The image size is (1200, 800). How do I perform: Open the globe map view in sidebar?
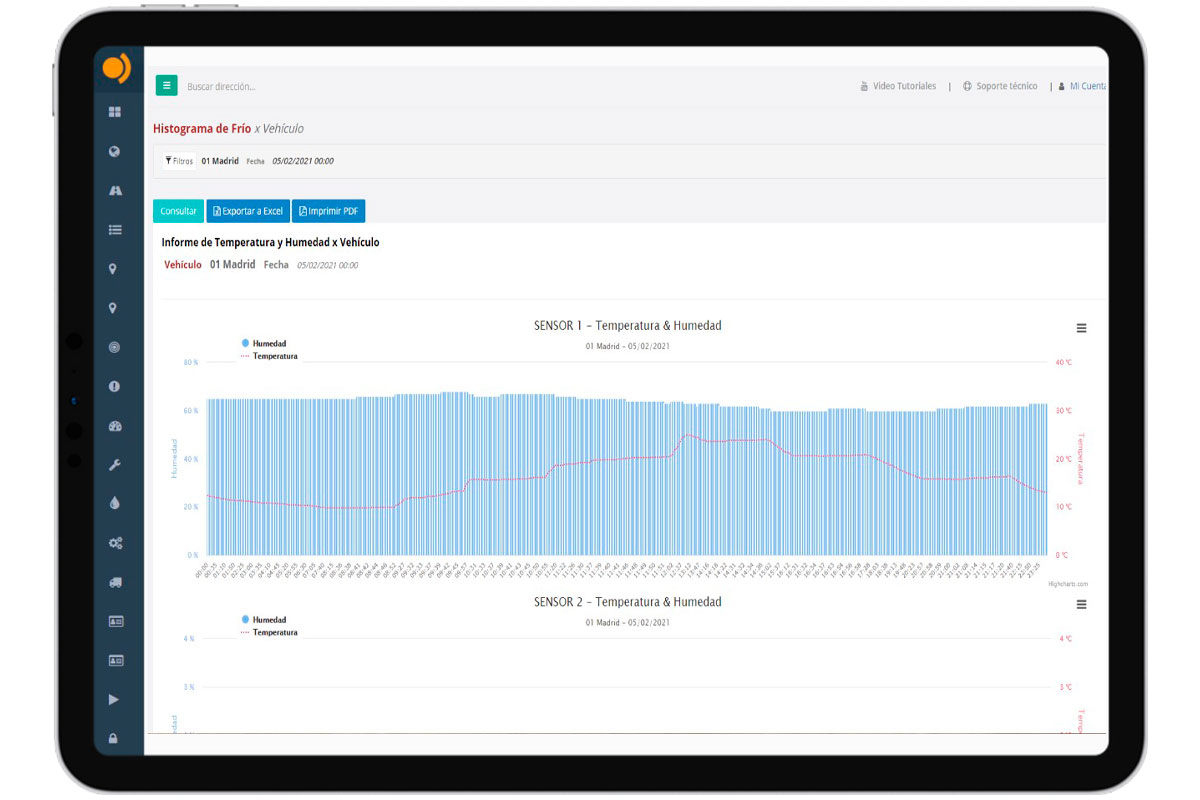click(115, 152)
